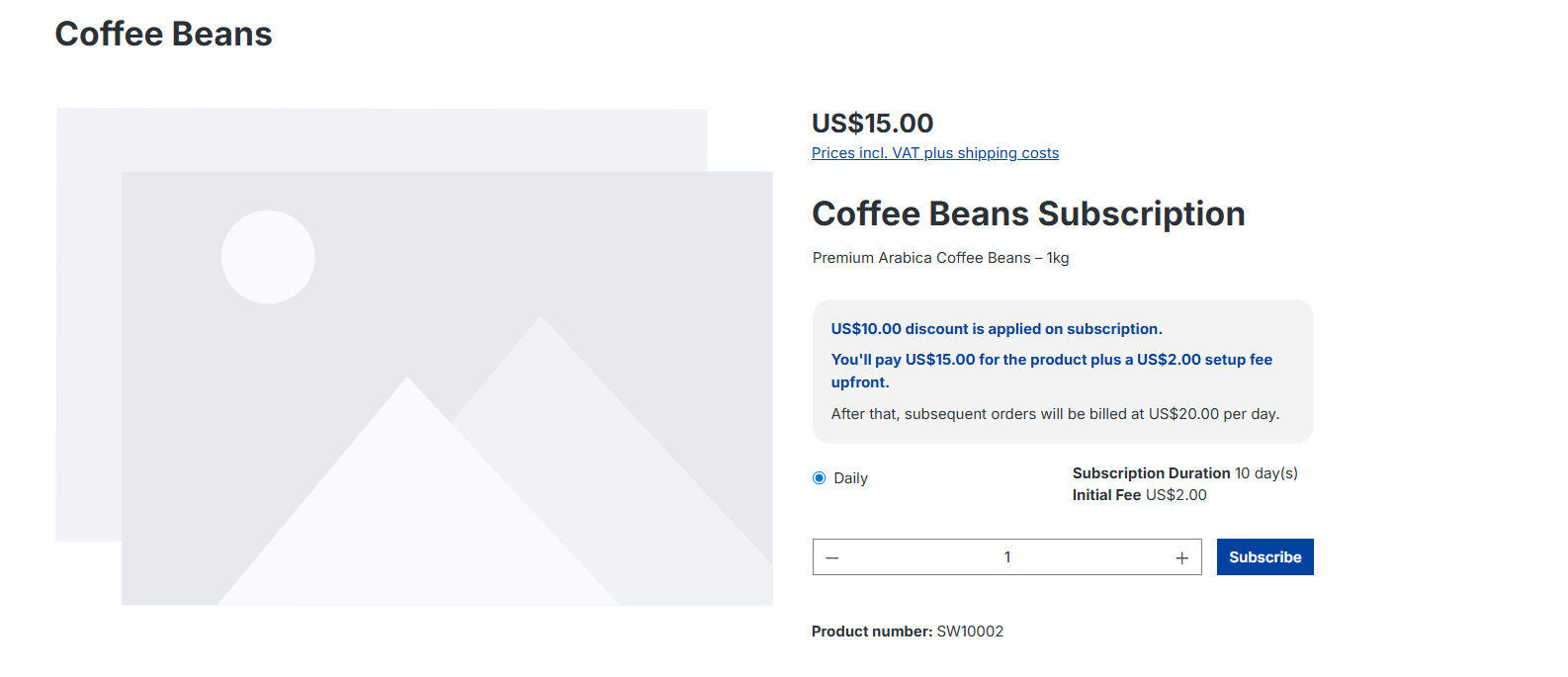Click the quantity input showing 1
The height and width of the screenshot is (677, 1568).
(x=1006, y=556)
